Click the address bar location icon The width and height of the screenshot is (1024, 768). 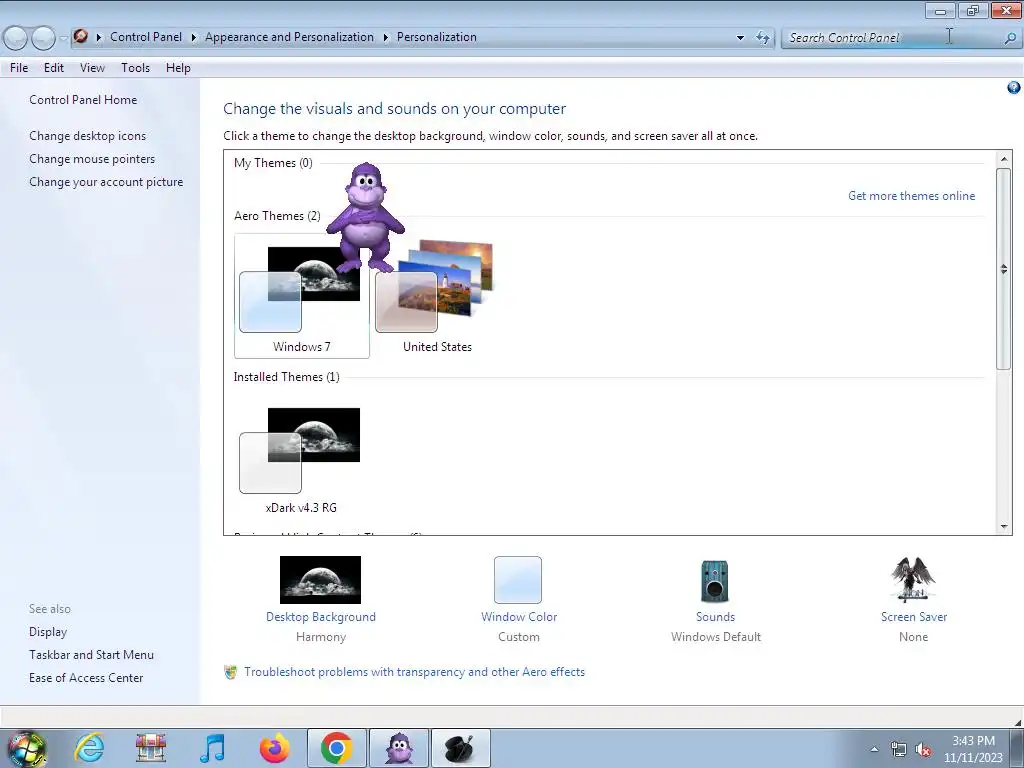pyautogui.click(x=81, y=37)
